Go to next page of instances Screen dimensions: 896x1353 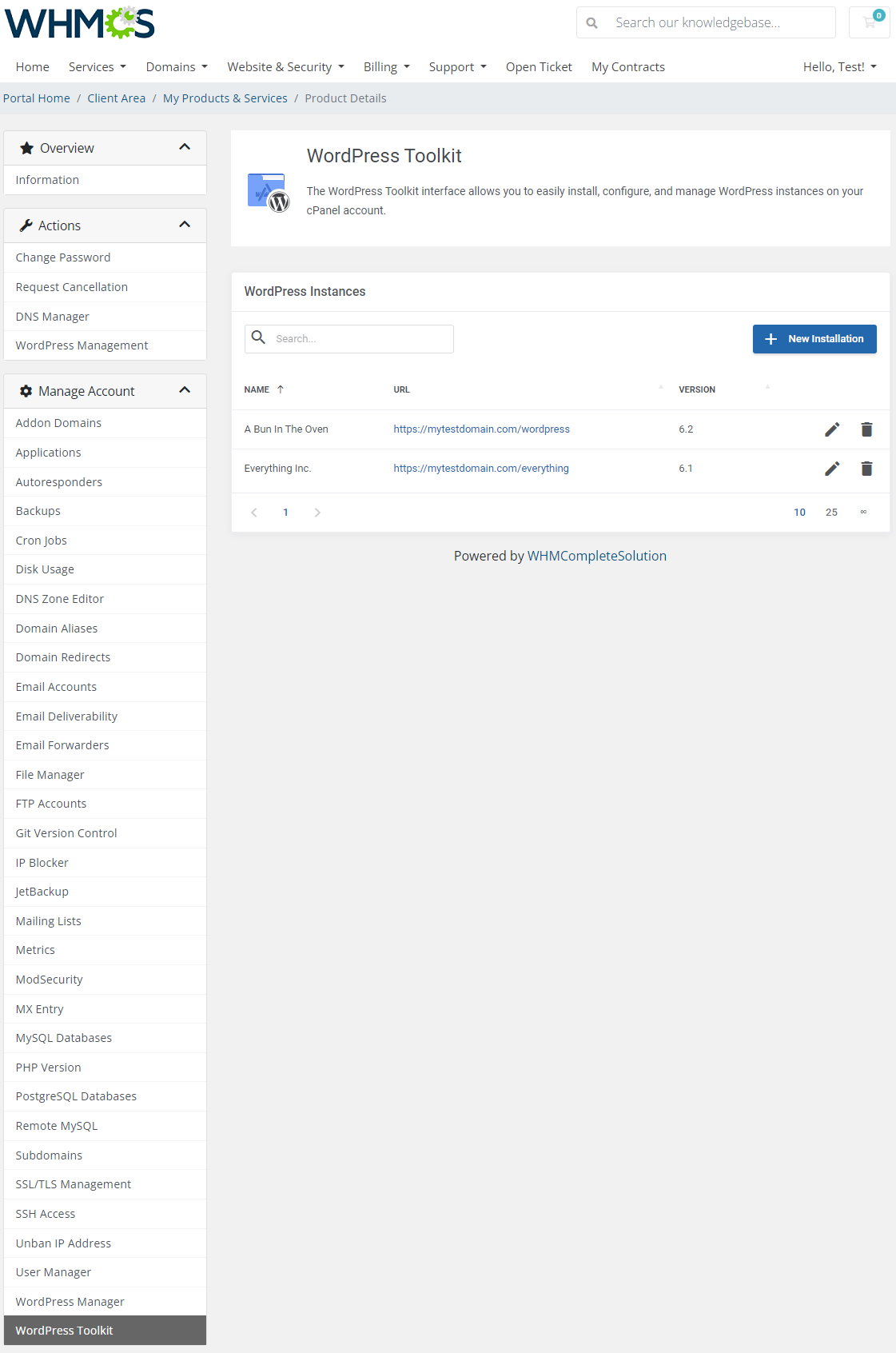pyautogui.click(x=317, y=513)
